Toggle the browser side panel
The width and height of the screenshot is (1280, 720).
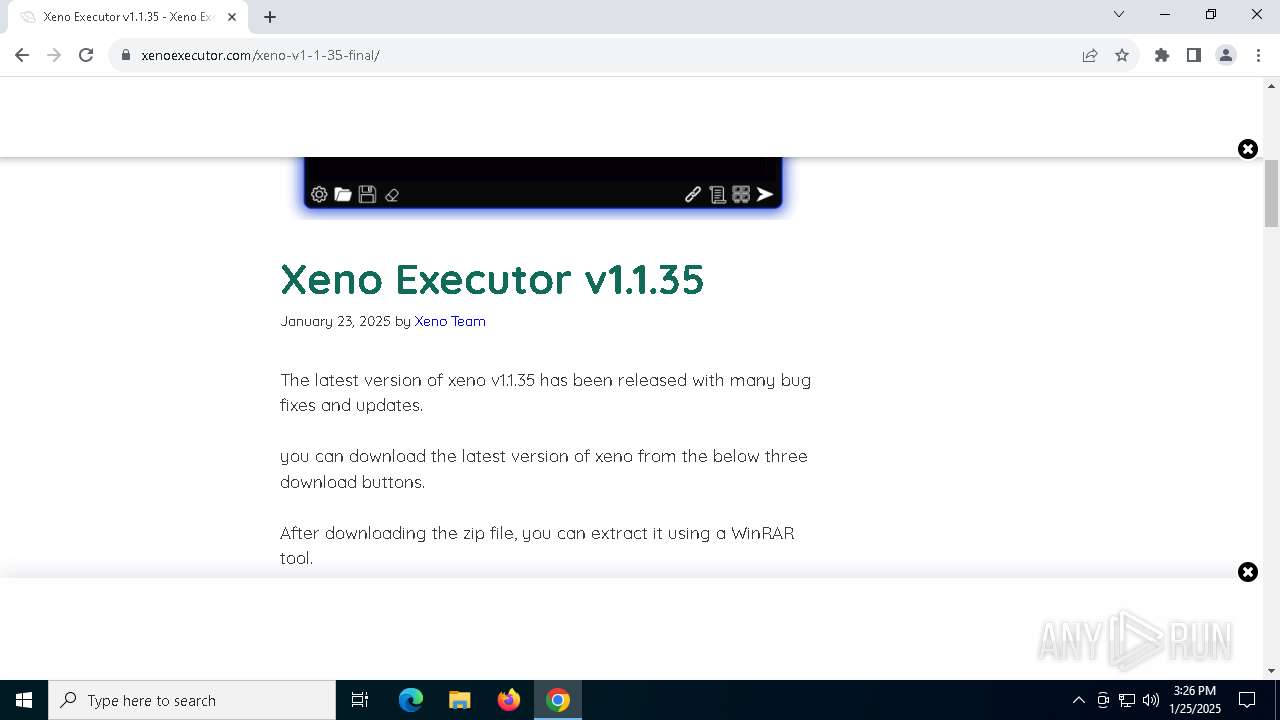click(x=1194, y=55)
